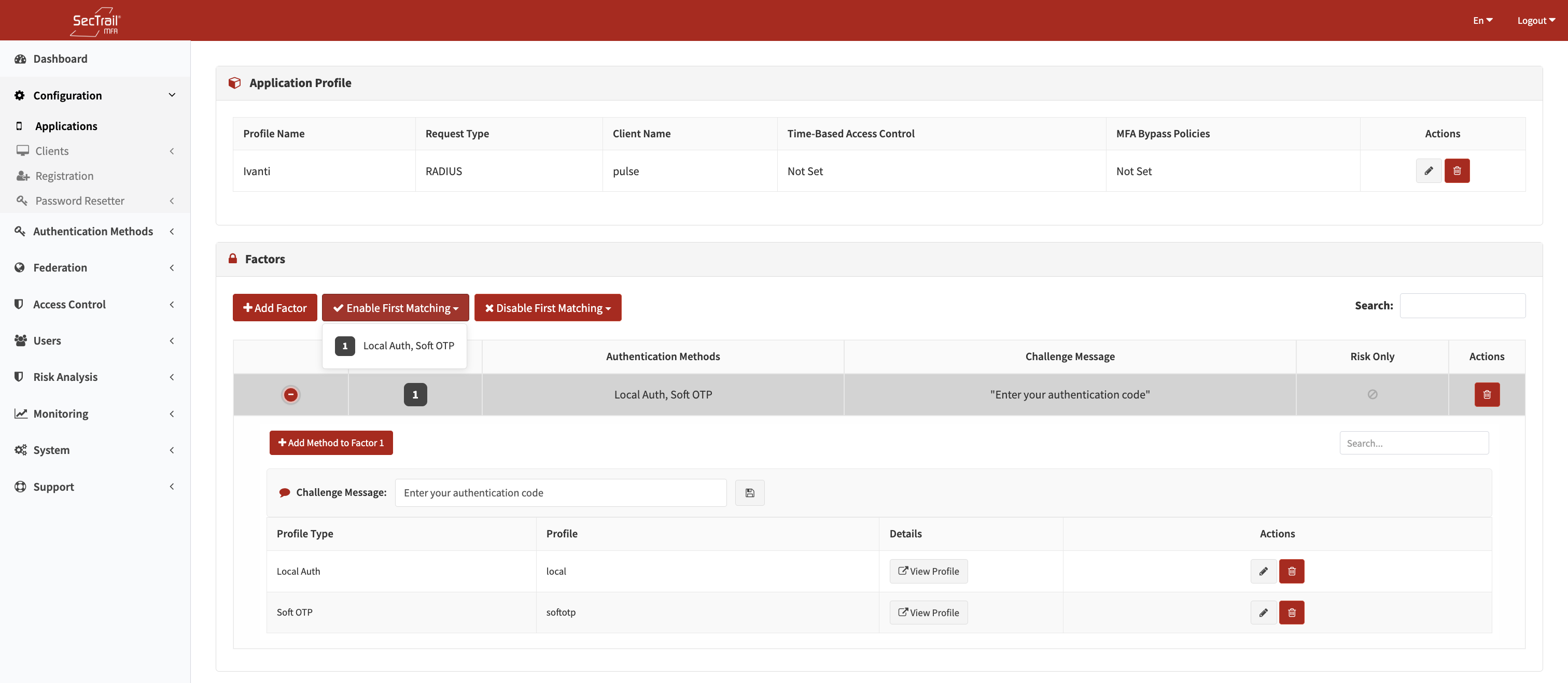Edit the Local Auth method row

1263,571
